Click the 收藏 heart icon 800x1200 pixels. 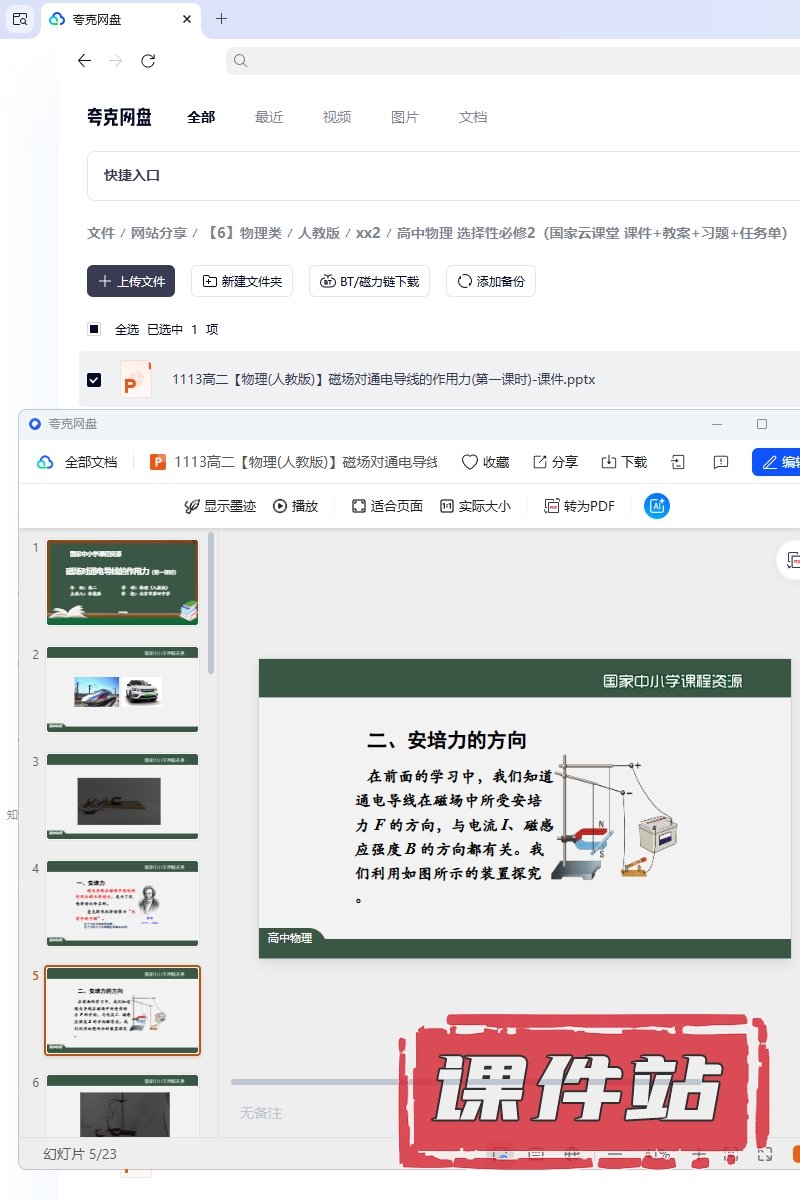470,462
